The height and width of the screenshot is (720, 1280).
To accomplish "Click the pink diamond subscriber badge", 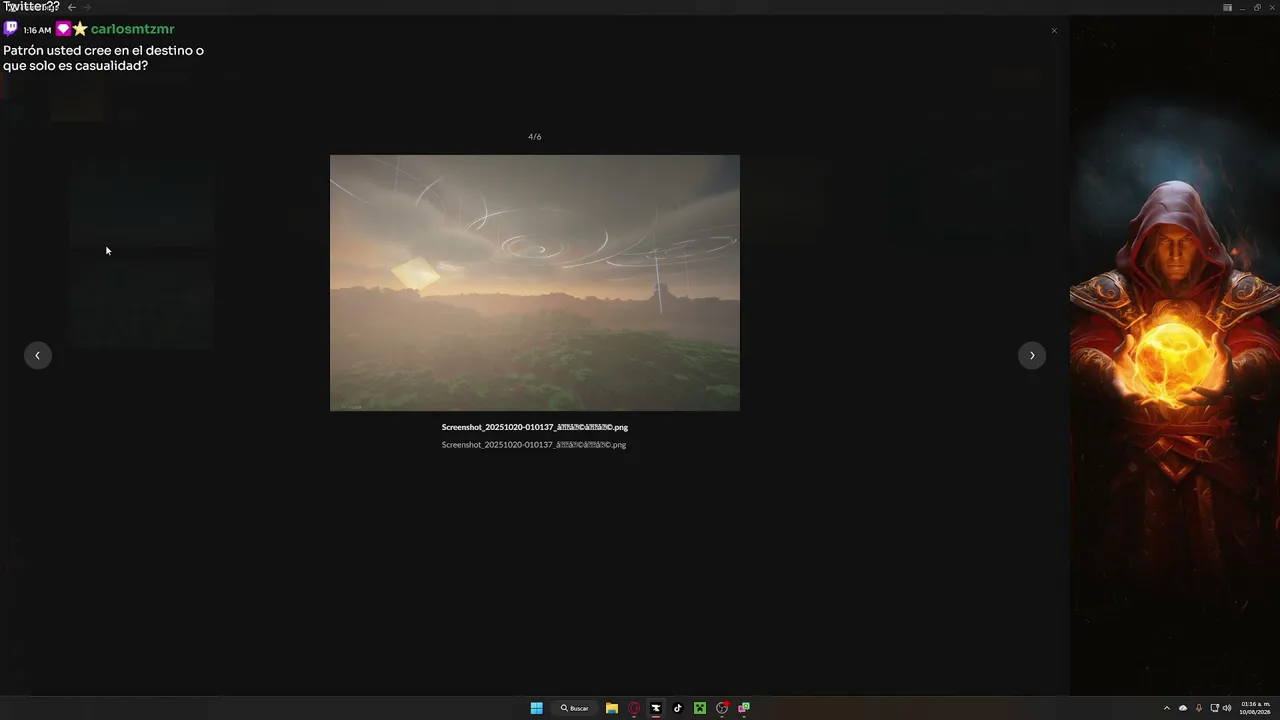I will pyautogui.click(x=63, y=29).
